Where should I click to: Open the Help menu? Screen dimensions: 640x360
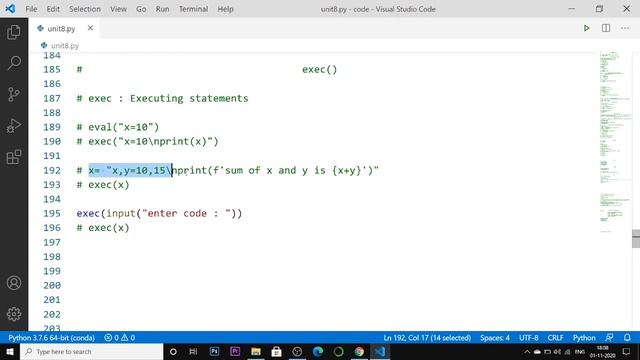(225, 9)
